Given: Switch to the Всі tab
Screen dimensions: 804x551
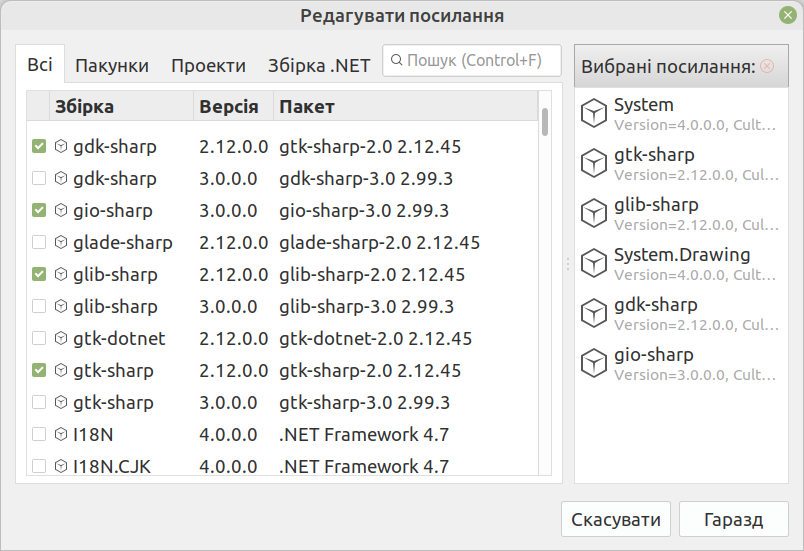Looking at the screenshot, I should click(40, 65).
